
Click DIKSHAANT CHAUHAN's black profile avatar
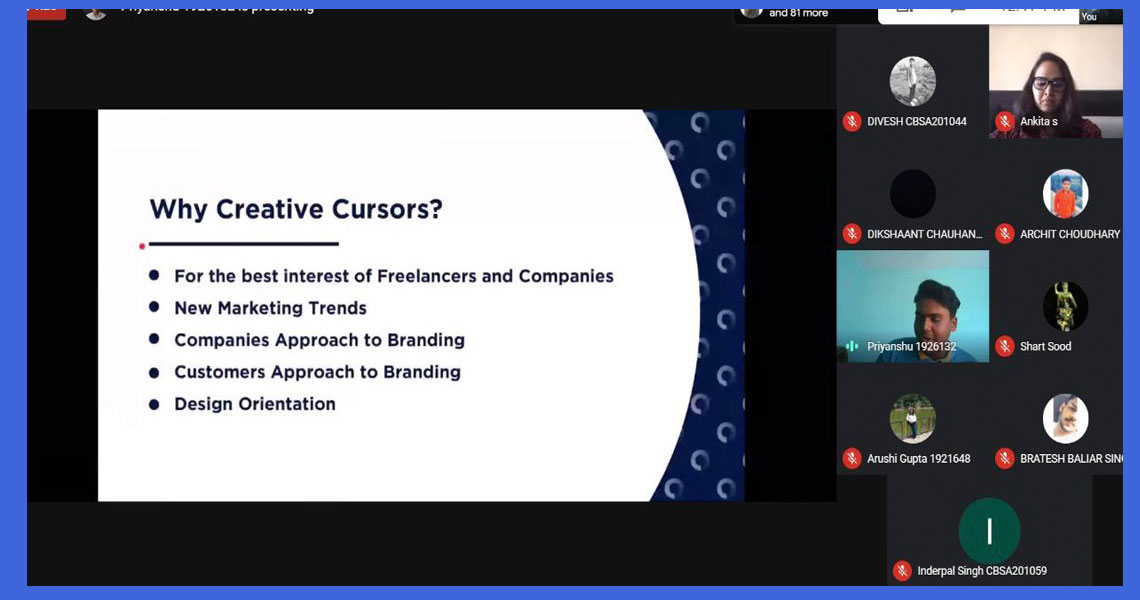912,194
